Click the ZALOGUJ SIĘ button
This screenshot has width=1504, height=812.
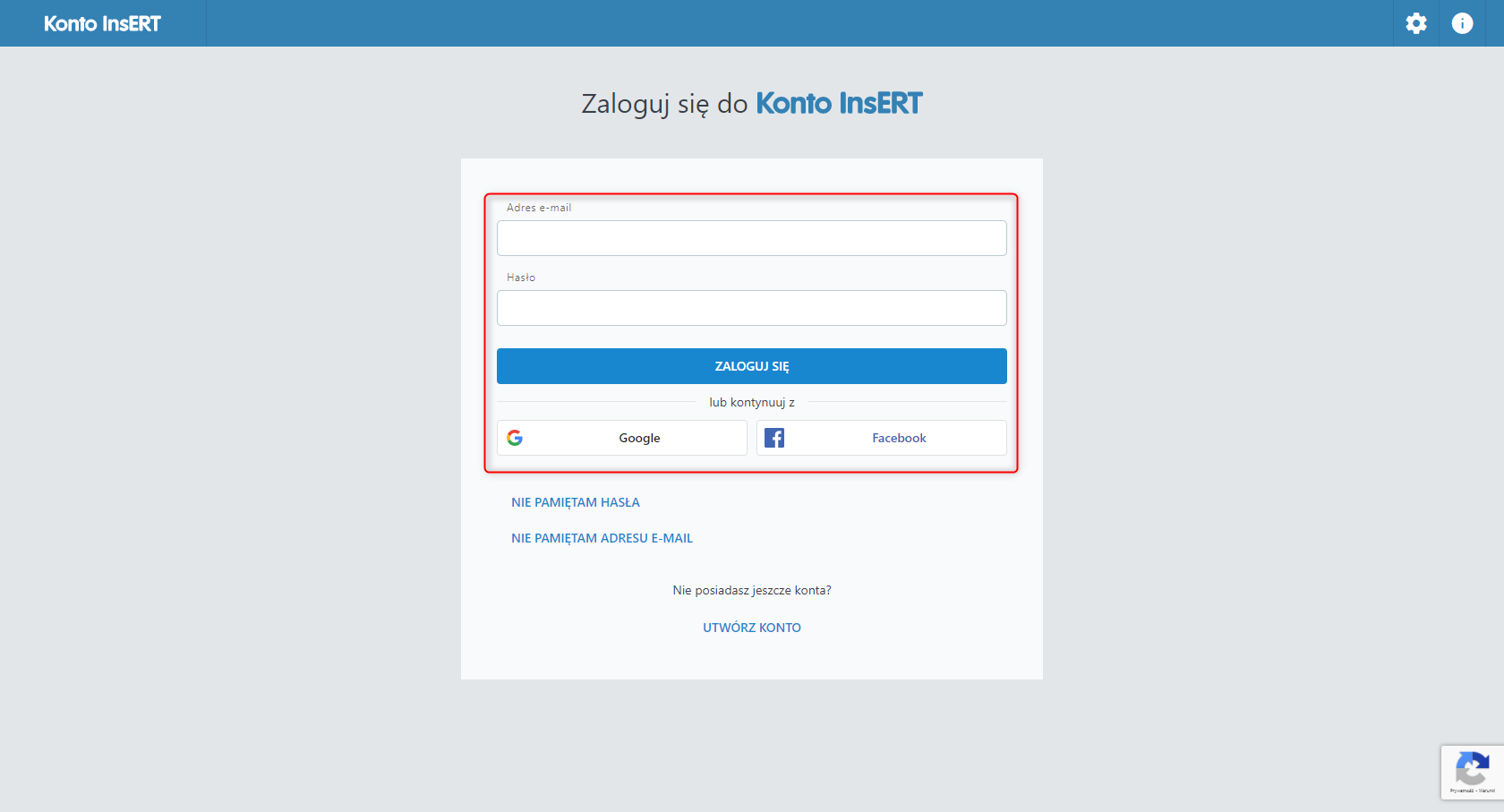pyautogui.click(x=752, y=366)
